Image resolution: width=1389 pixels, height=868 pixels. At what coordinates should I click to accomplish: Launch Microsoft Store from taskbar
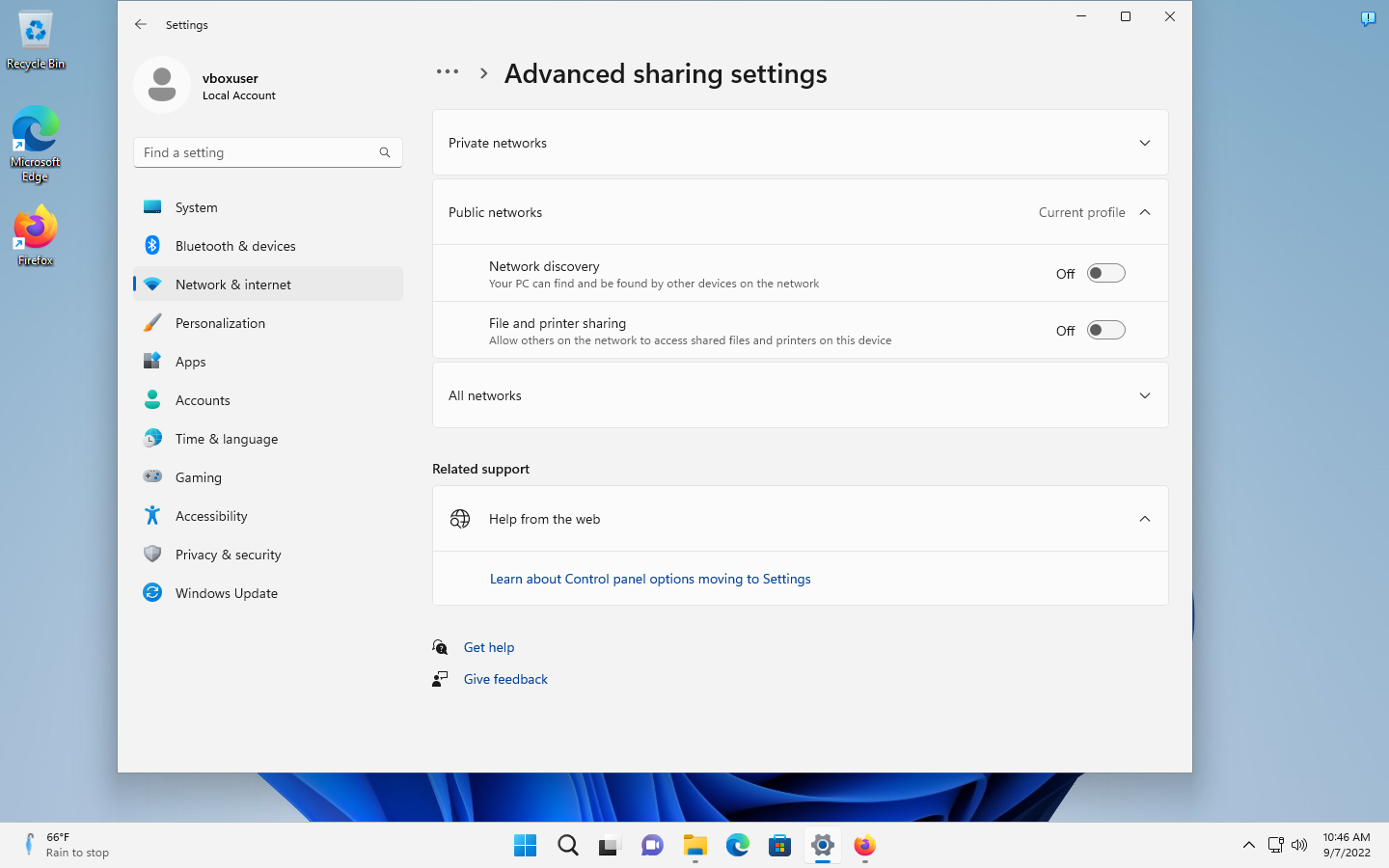coord(779,846)
